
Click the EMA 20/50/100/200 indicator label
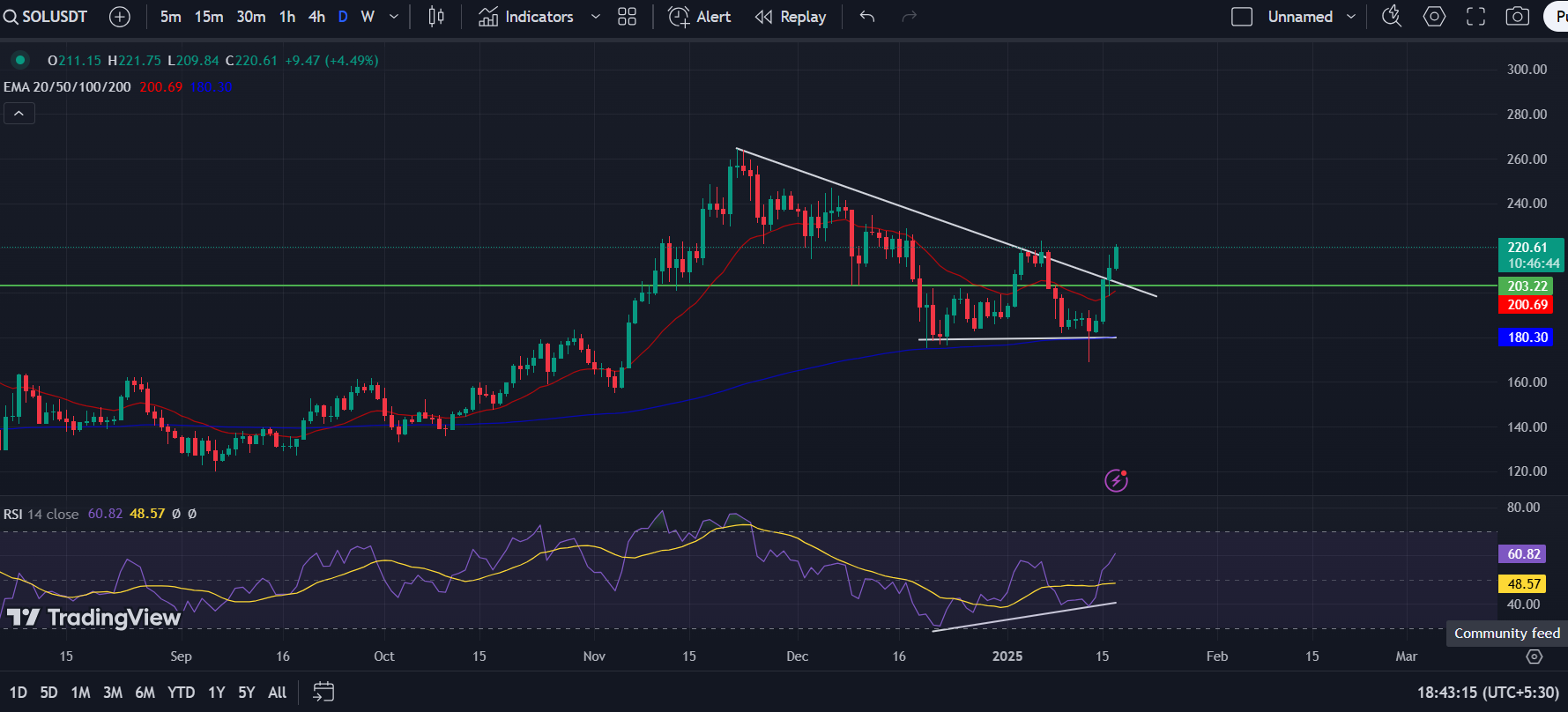tap(67, 87)
